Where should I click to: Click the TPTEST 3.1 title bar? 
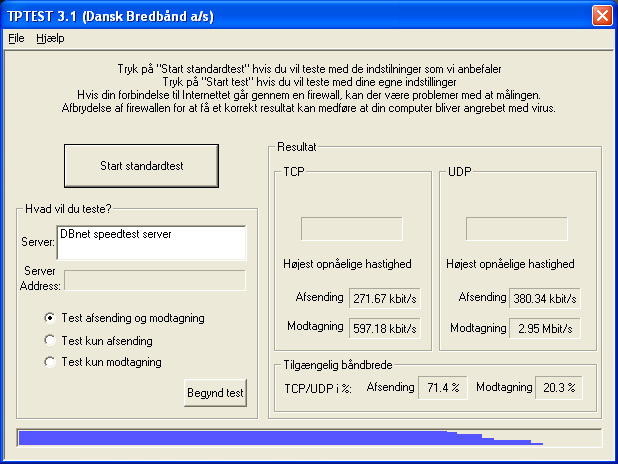coord(296,16)
